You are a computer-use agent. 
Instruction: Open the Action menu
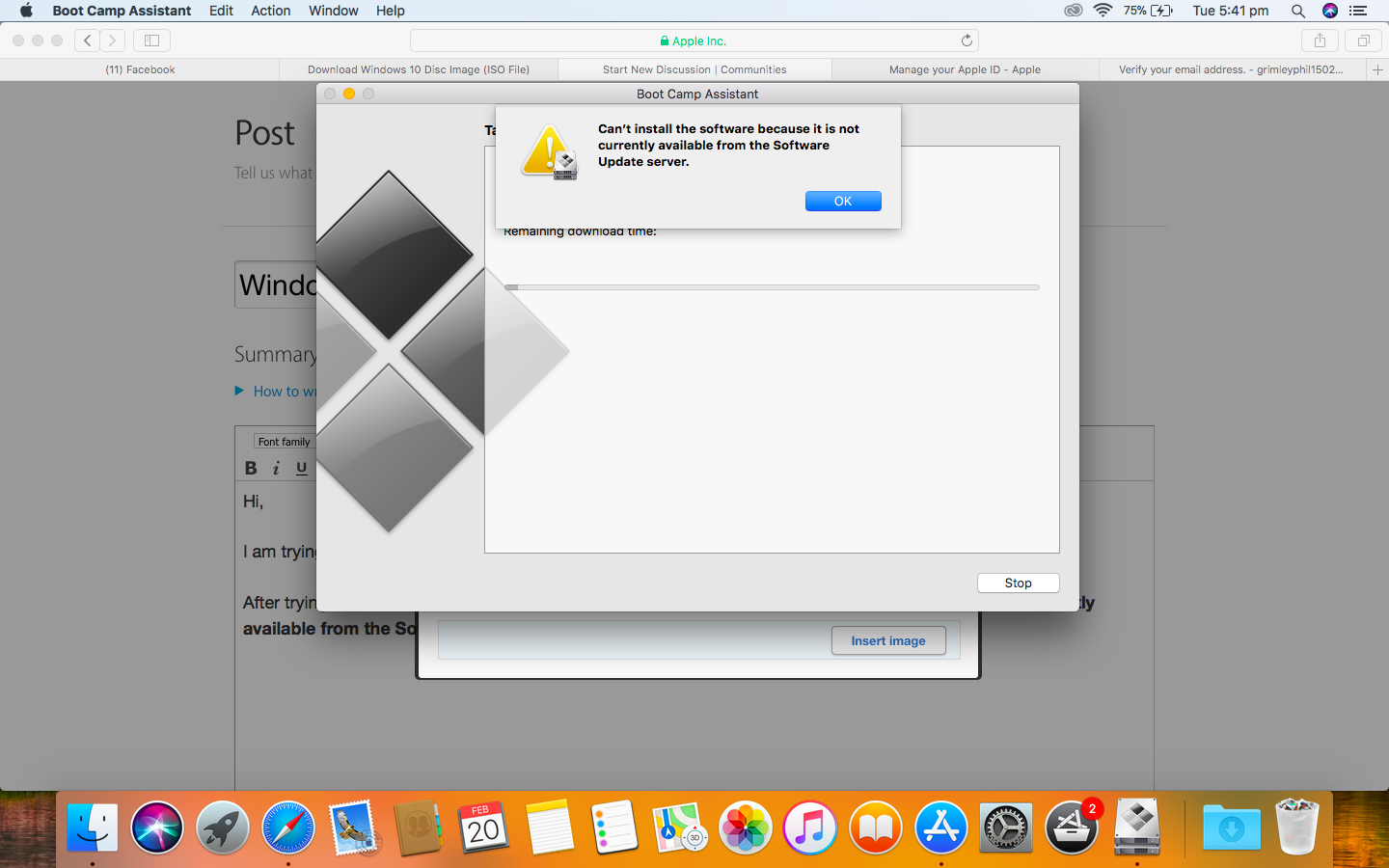(271, 11)
